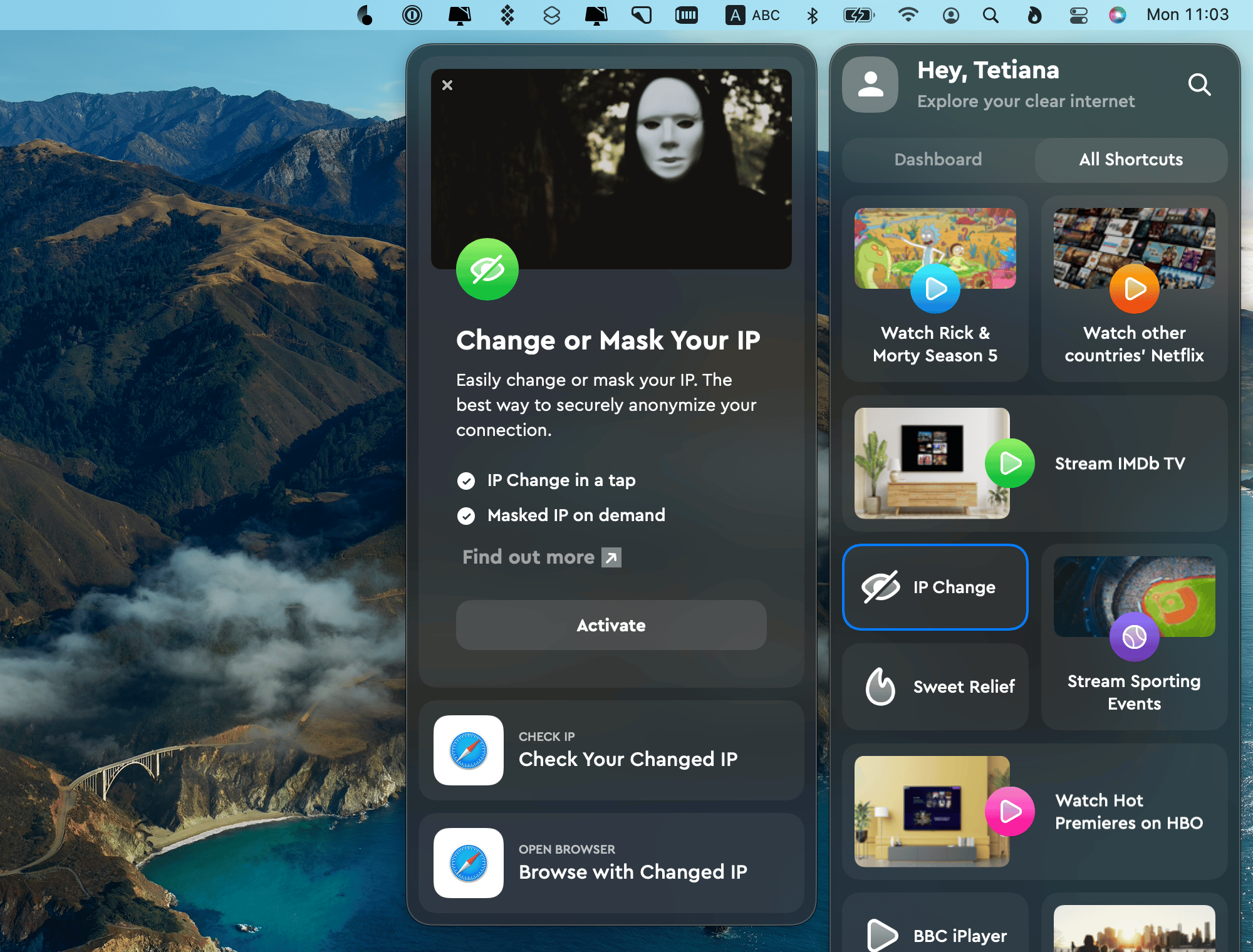Click the play icon in BBC iPlayer tile
The height and width of the screenshot is (952, 1253).
coord(882,935)
